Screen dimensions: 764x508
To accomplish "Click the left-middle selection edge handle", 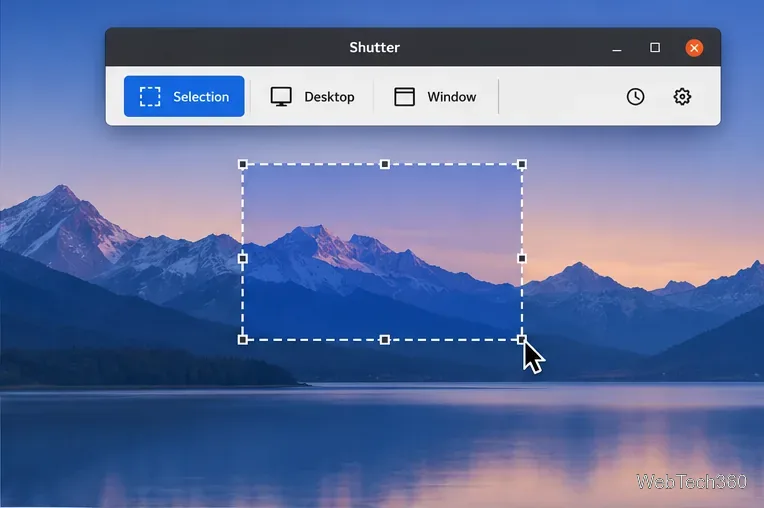I will (x=243, y=258).
